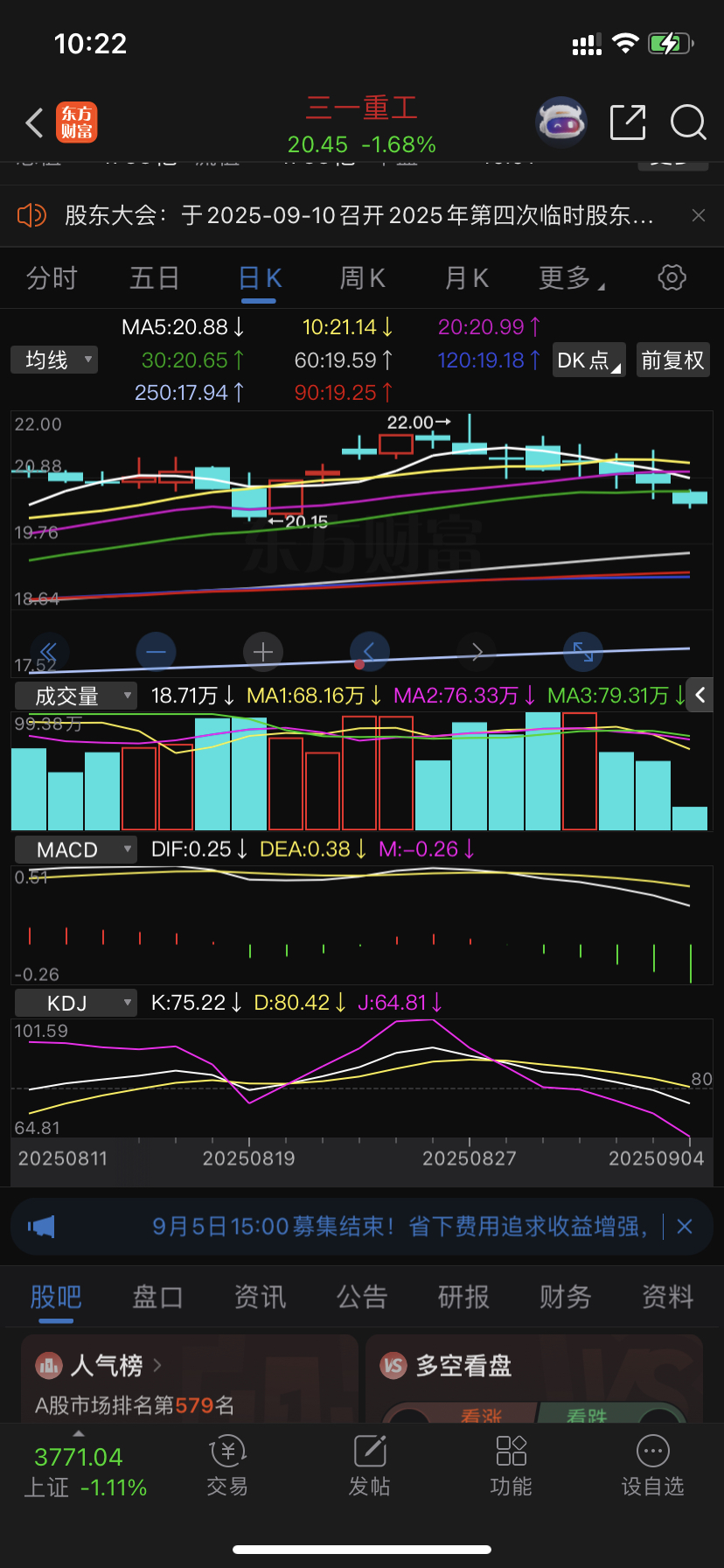Open the 资讯 news tab
724x1568 pixels.
(x=260, y=1297)
